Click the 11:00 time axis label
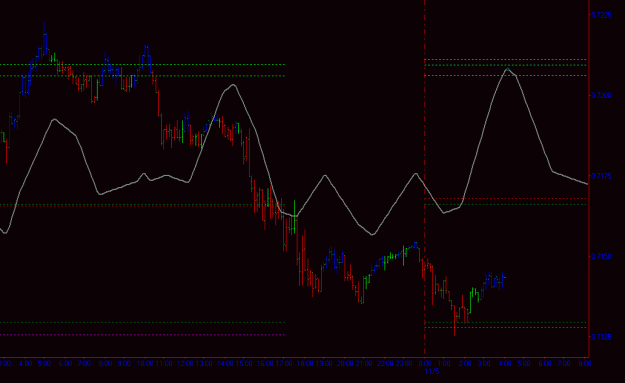625x383 pixels. pyautogui.click(x=164, y=363)
